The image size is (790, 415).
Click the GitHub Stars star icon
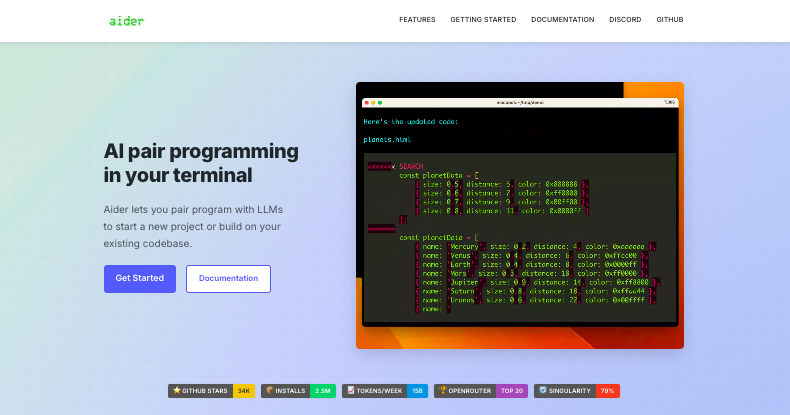(176, 390)
